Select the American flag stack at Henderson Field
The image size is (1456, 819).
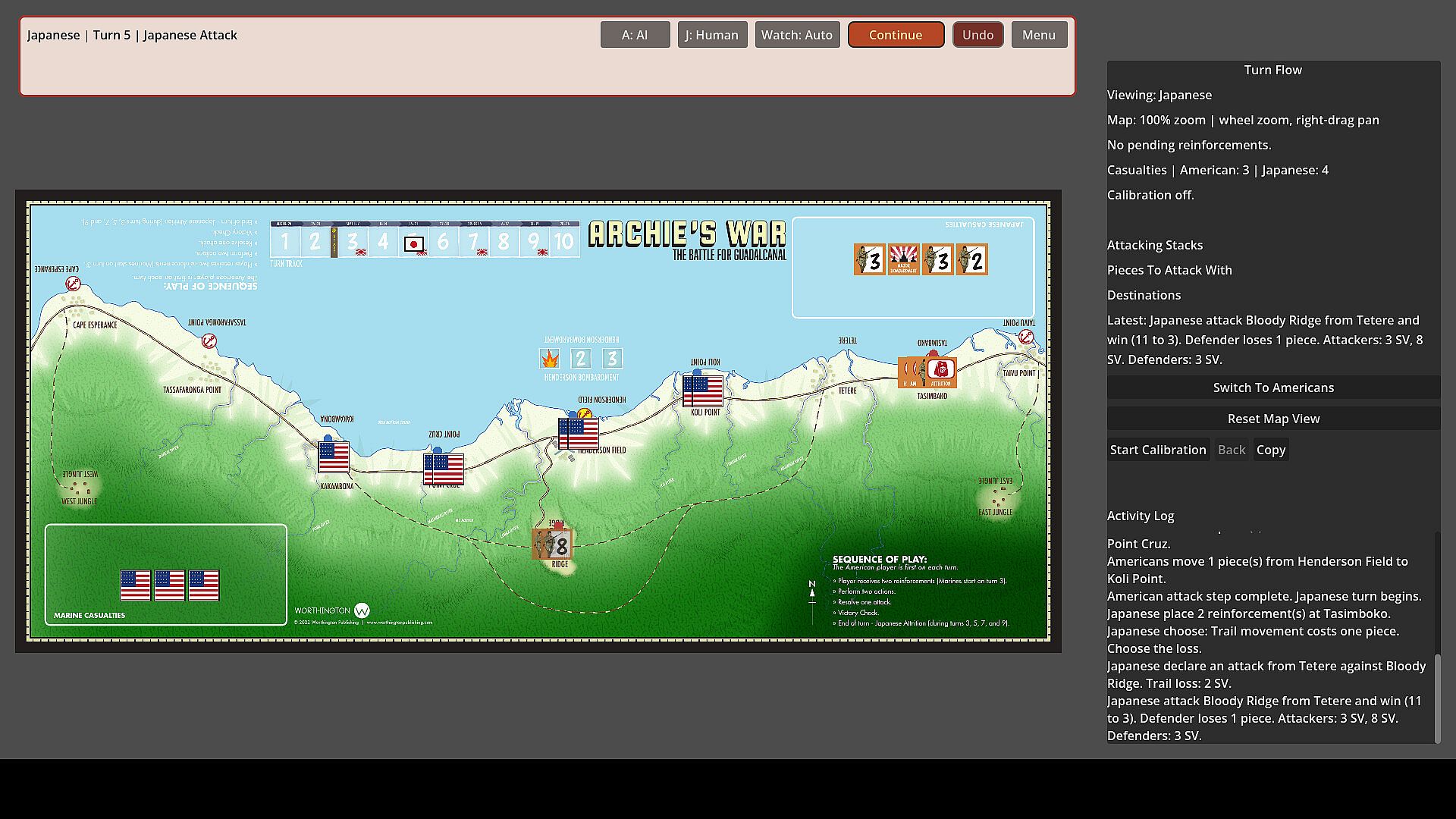[579, 434]
